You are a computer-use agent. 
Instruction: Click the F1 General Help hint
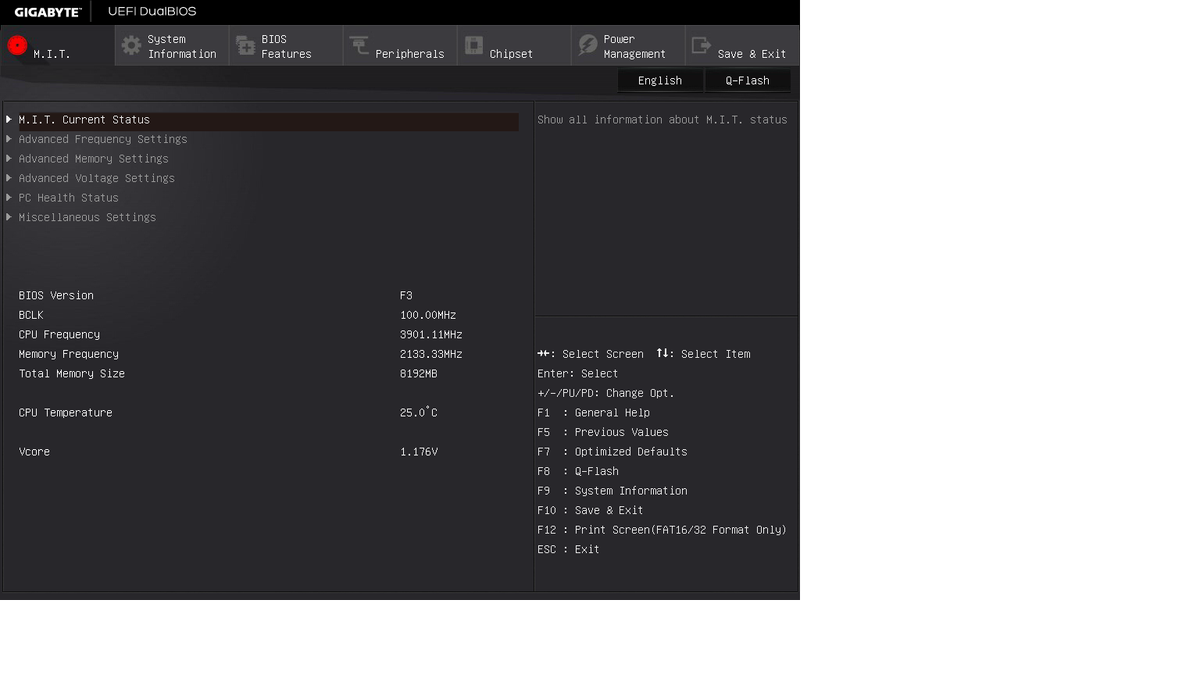(x=593, y=413)
